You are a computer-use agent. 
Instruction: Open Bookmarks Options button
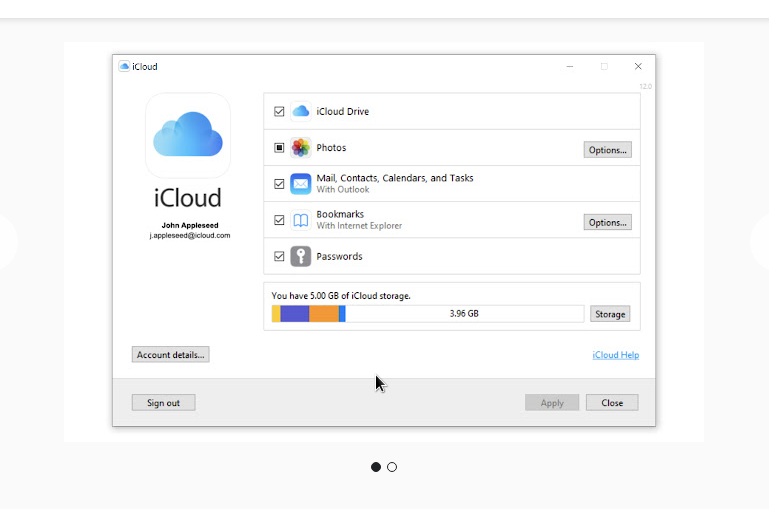pos(608,222)
